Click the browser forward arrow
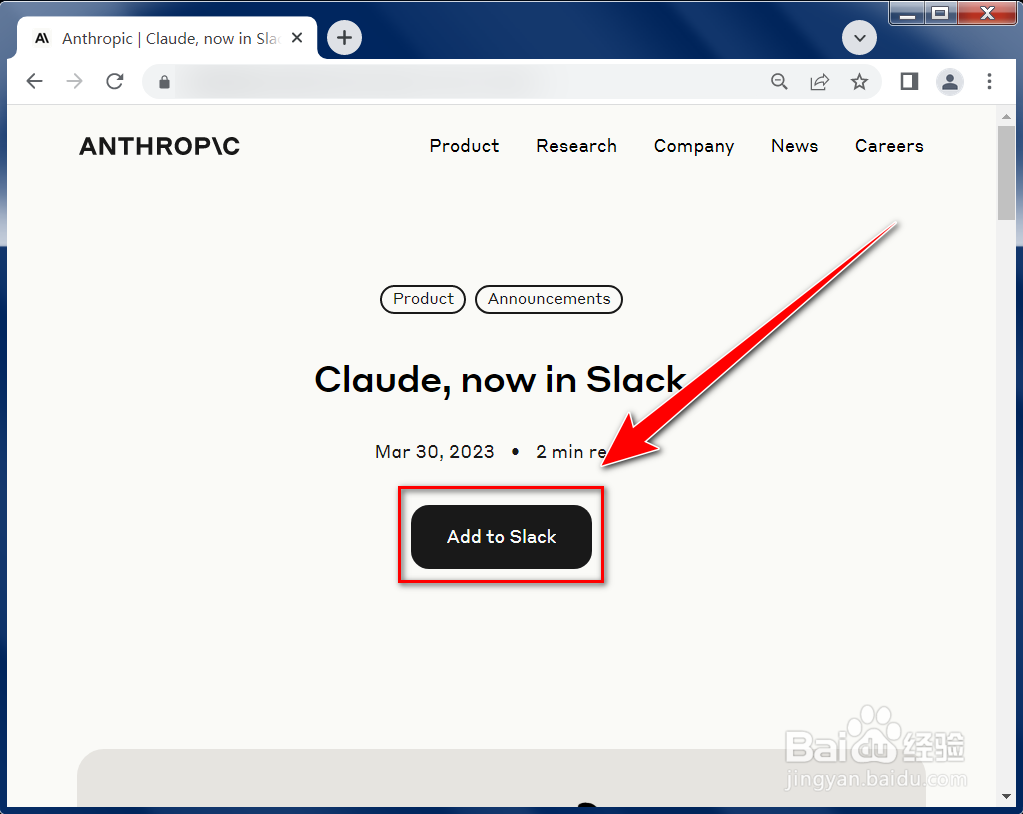The image size is (1023, 814). pyautogui.click(x=75, y=82)
